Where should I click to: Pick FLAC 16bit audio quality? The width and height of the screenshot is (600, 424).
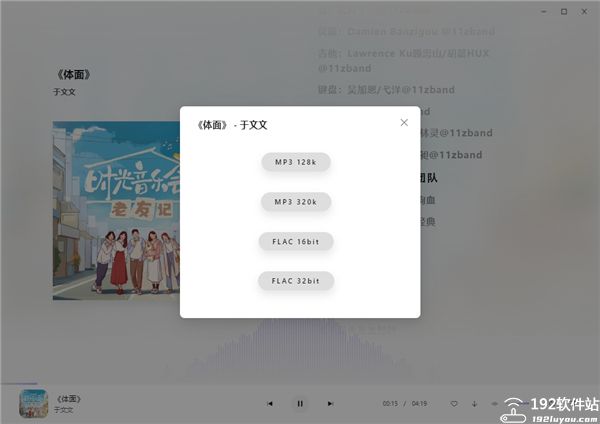296,241
